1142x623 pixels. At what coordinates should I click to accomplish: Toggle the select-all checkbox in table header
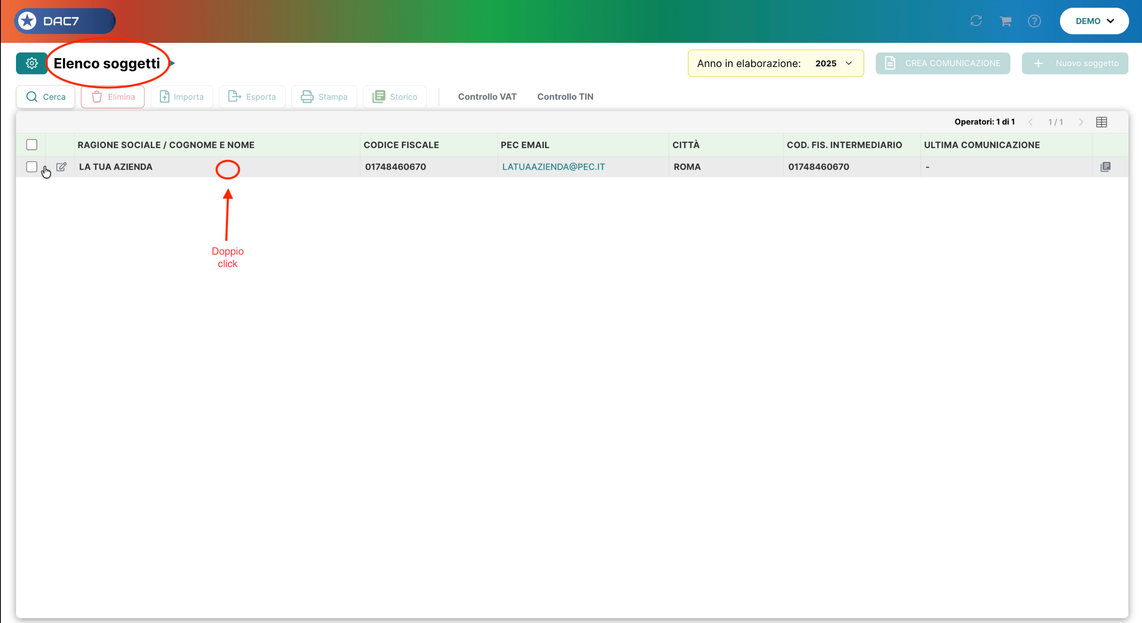[31, 145]
